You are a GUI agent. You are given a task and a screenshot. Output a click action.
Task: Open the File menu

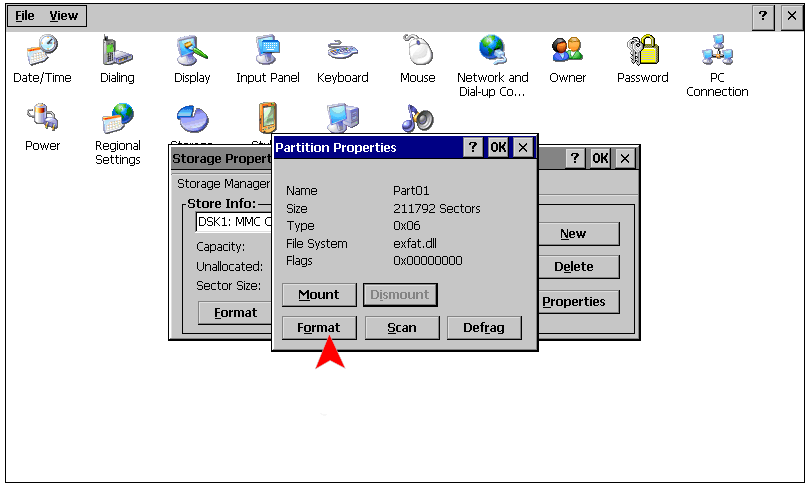[25, 16]
